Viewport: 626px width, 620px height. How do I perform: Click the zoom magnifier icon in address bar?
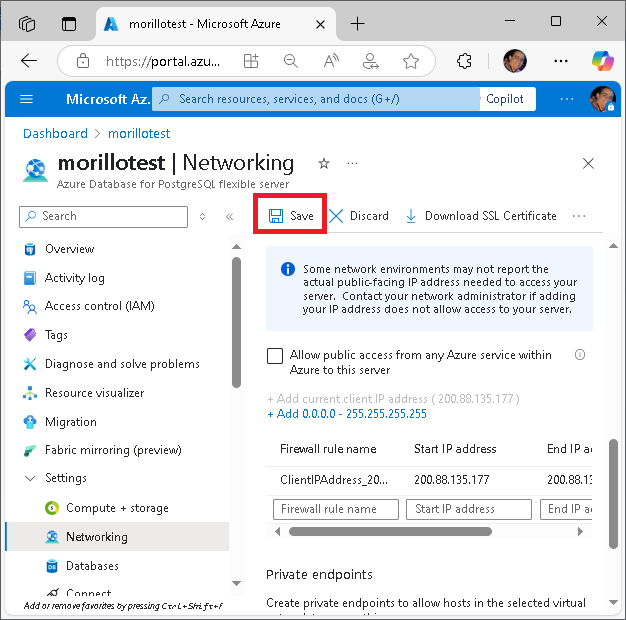291,61
